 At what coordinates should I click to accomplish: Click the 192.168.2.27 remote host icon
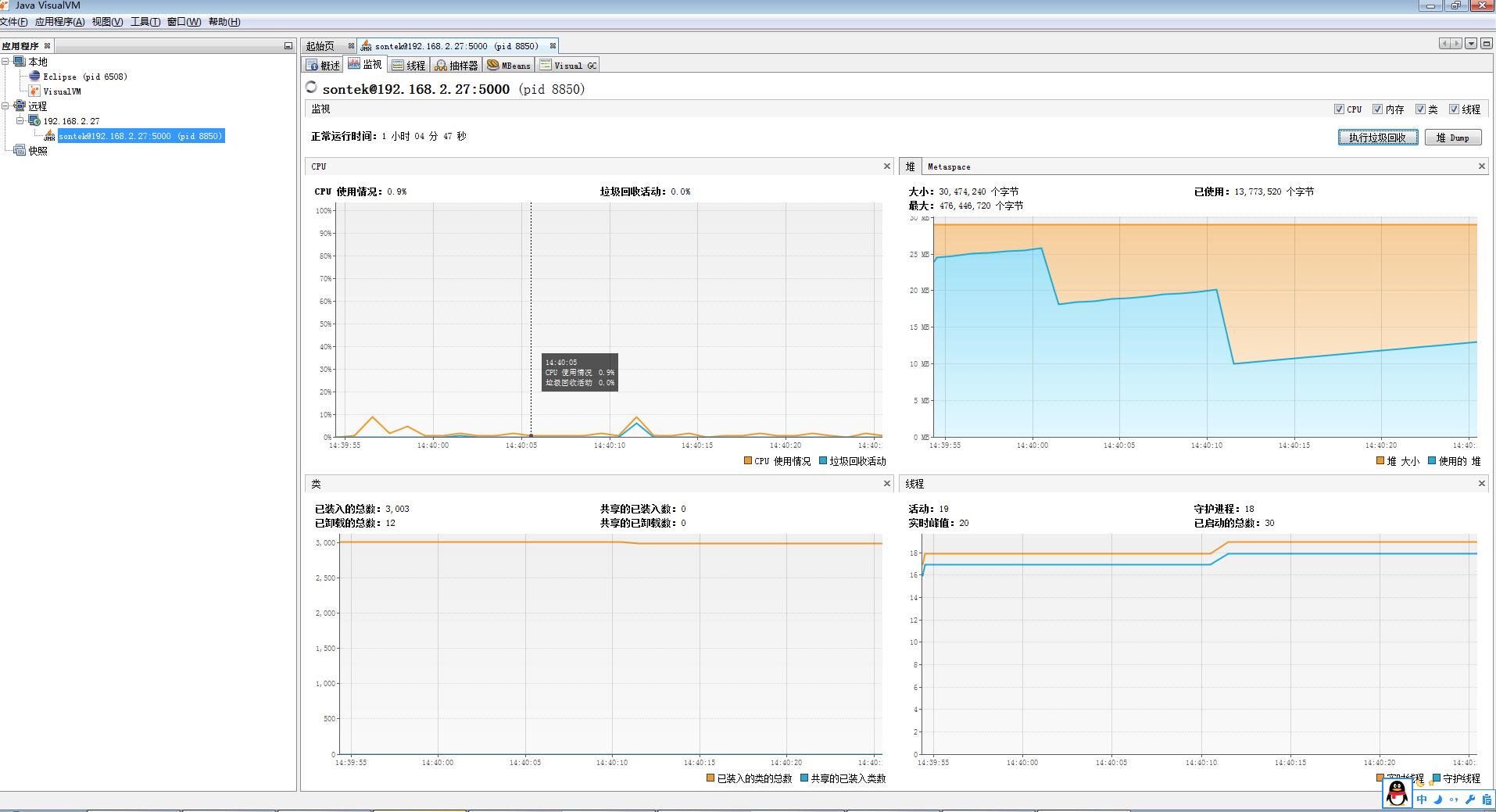pos(34,120)
